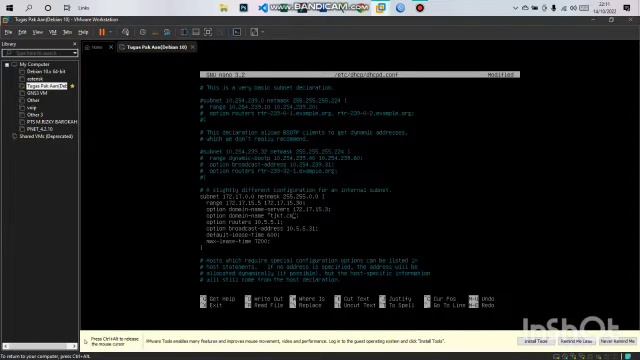This screenshot has height=360, width=640.
Task: Select My Computer in the library
Action: coord(34,64)
